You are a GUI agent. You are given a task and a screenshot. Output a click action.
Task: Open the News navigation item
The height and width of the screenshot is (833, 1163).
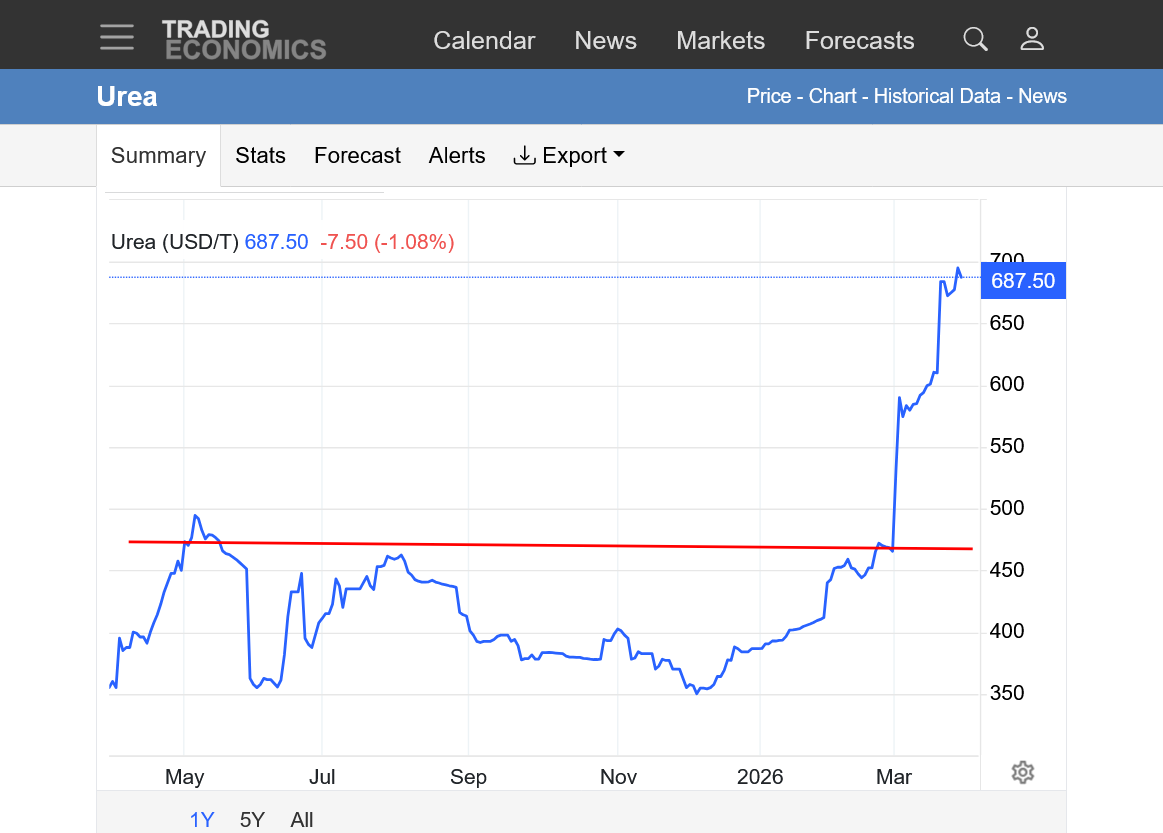(x=605, y=40)
